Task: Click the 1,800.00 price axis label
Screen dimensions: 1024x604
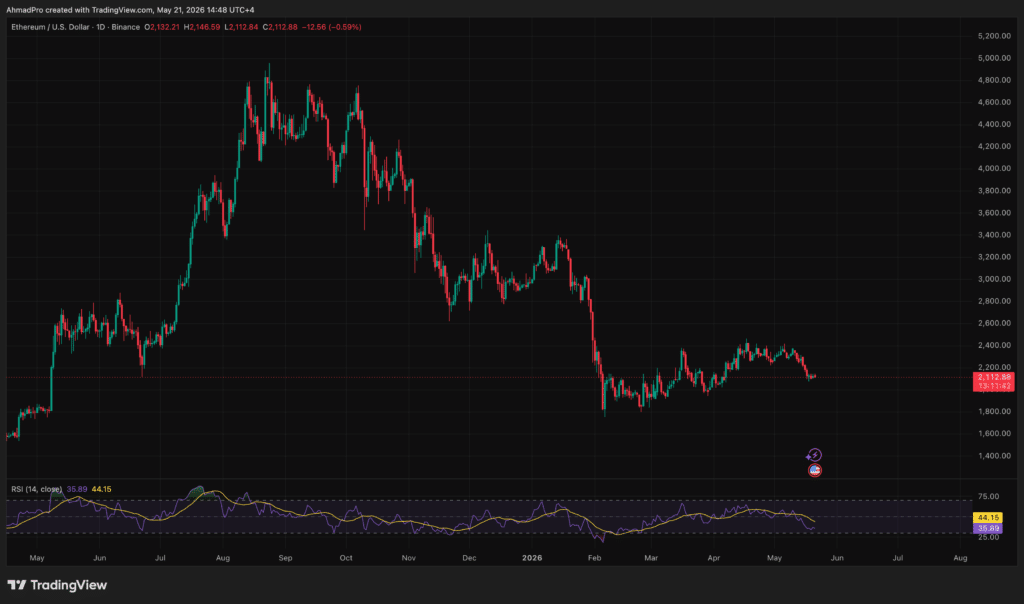Action: click(x=994, y=411)
